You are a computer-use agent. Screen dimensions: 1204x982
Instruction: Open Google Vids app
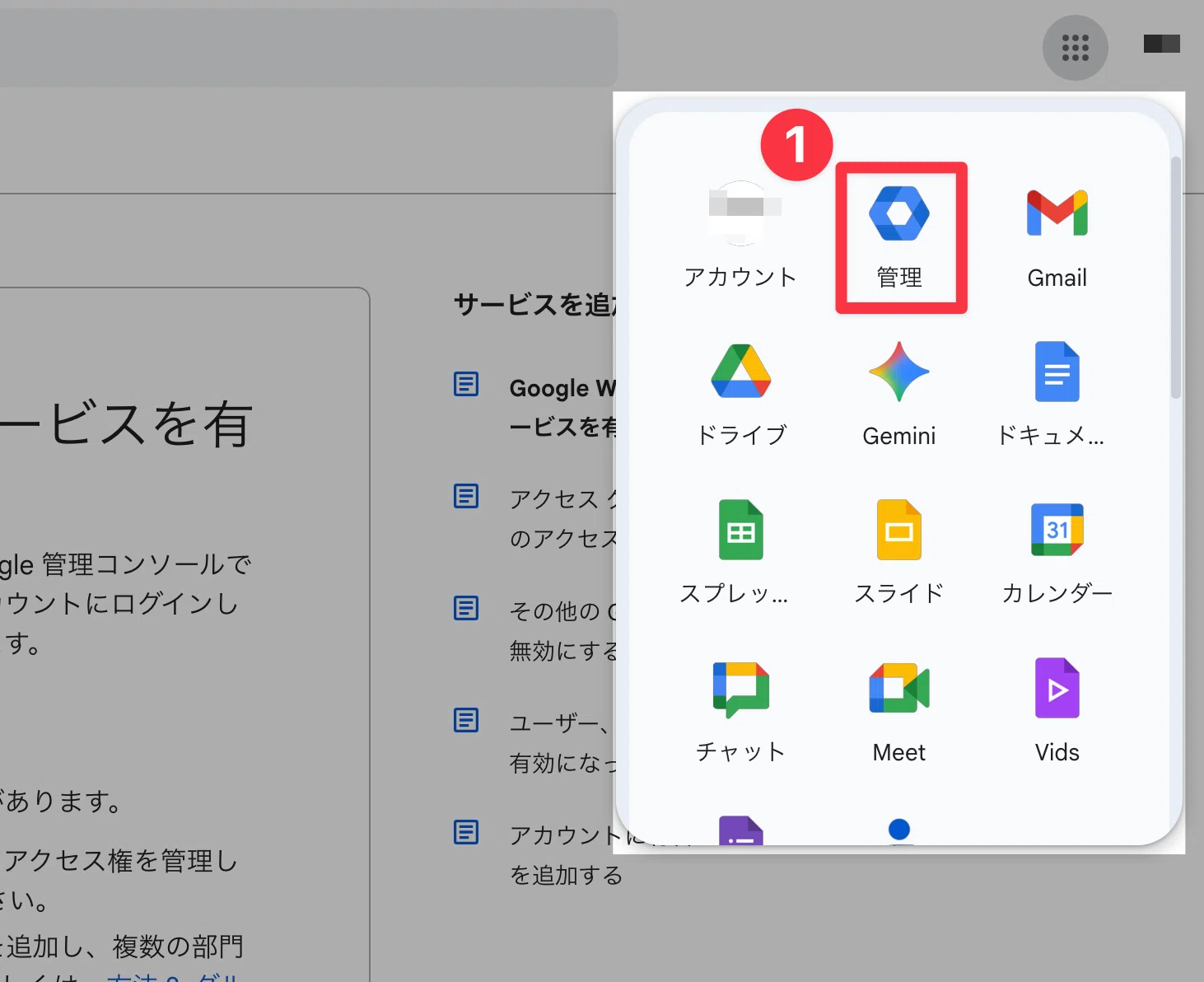pos(1057,709)
